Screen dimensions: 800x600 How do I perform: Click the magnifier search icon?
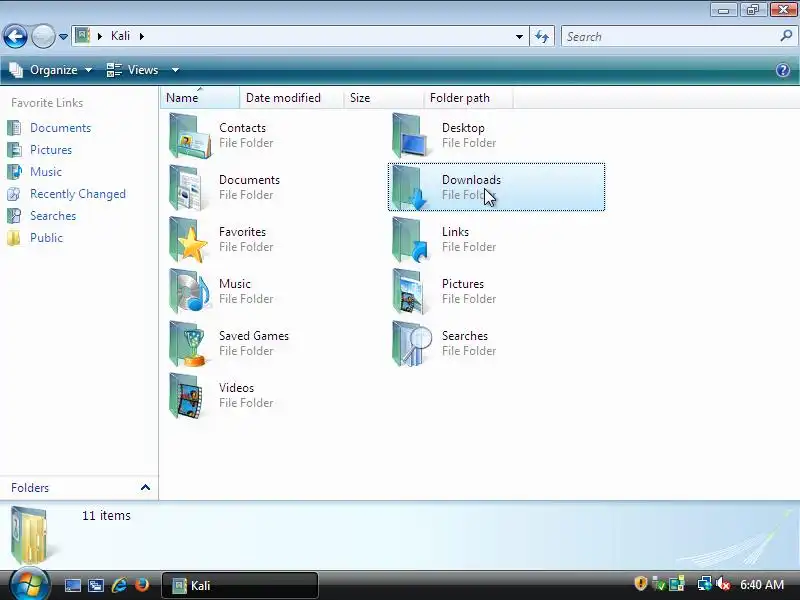click(x=786, y=36)
